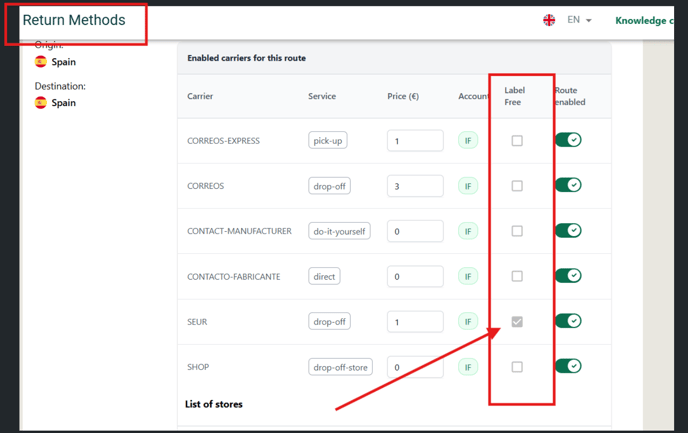Click the Route enabled column header
Viewport: 688px width, 433px height.
coord(570,96)
